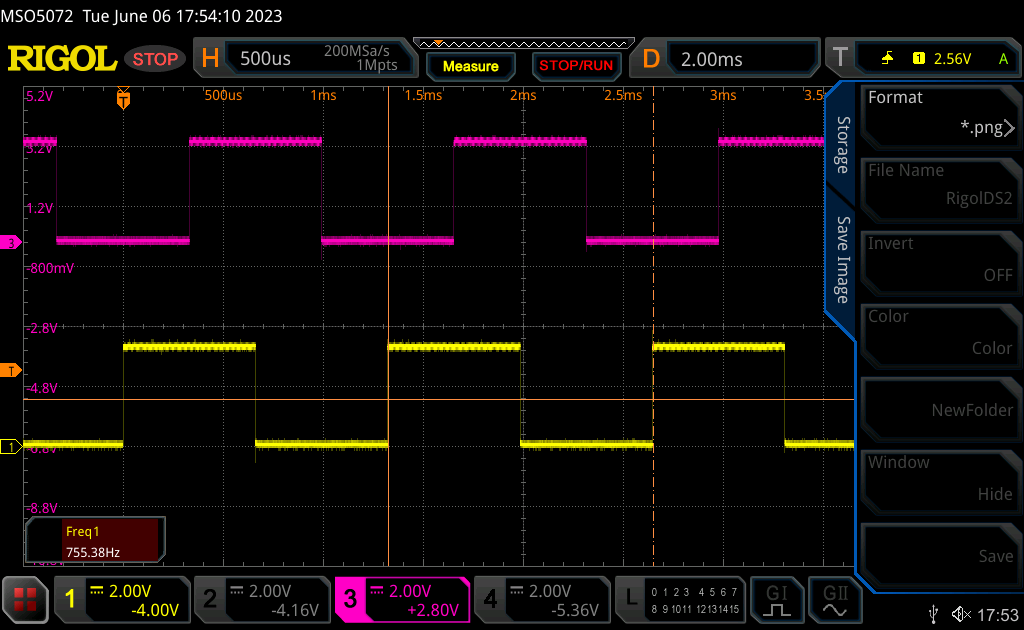1024x630 pixels.
Task: Tap the waveform memory position bar
Action: (524, 44)
